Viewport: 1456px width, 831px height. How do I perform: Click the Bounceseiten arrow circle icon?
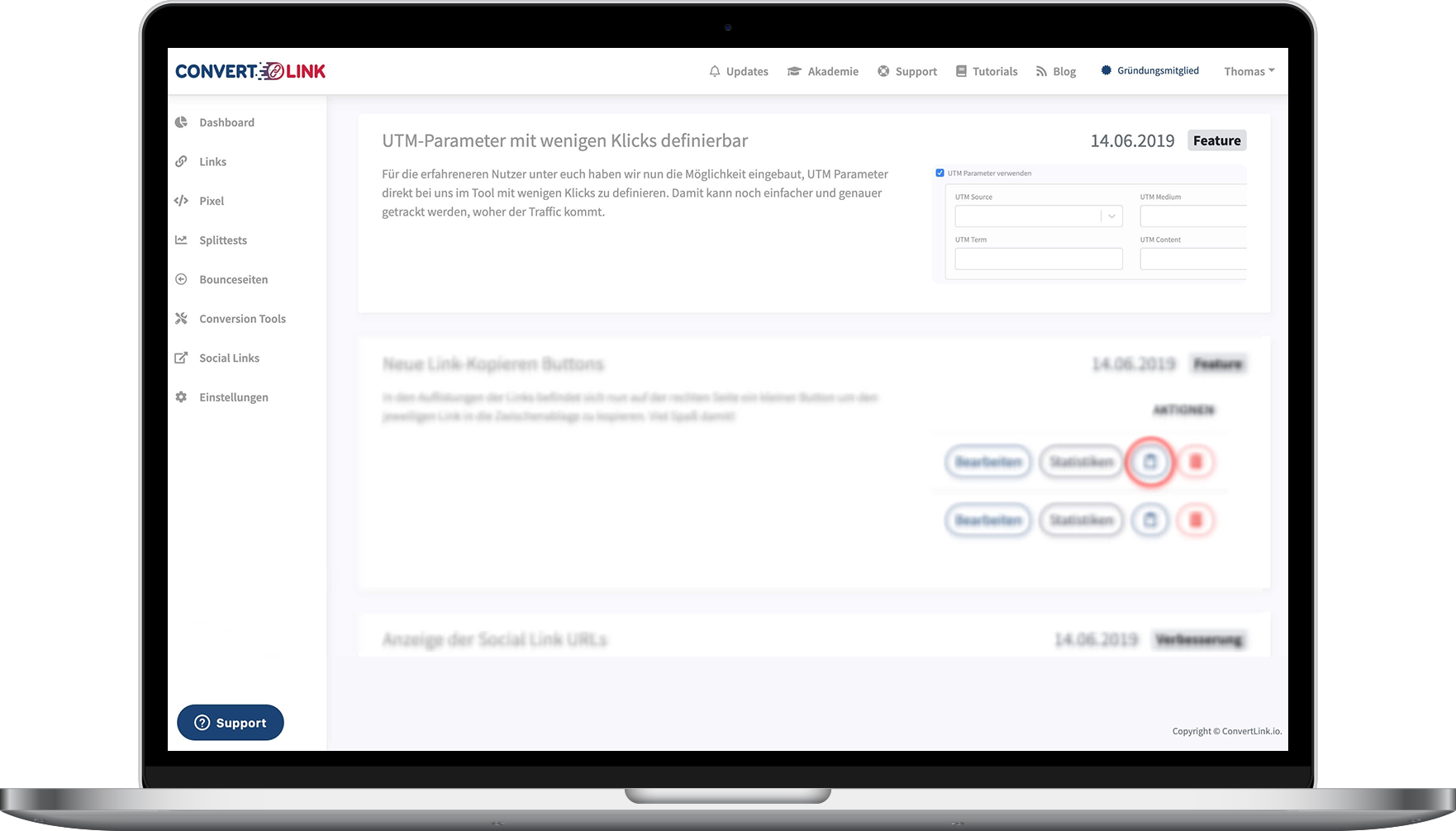(x=181, y=279)
